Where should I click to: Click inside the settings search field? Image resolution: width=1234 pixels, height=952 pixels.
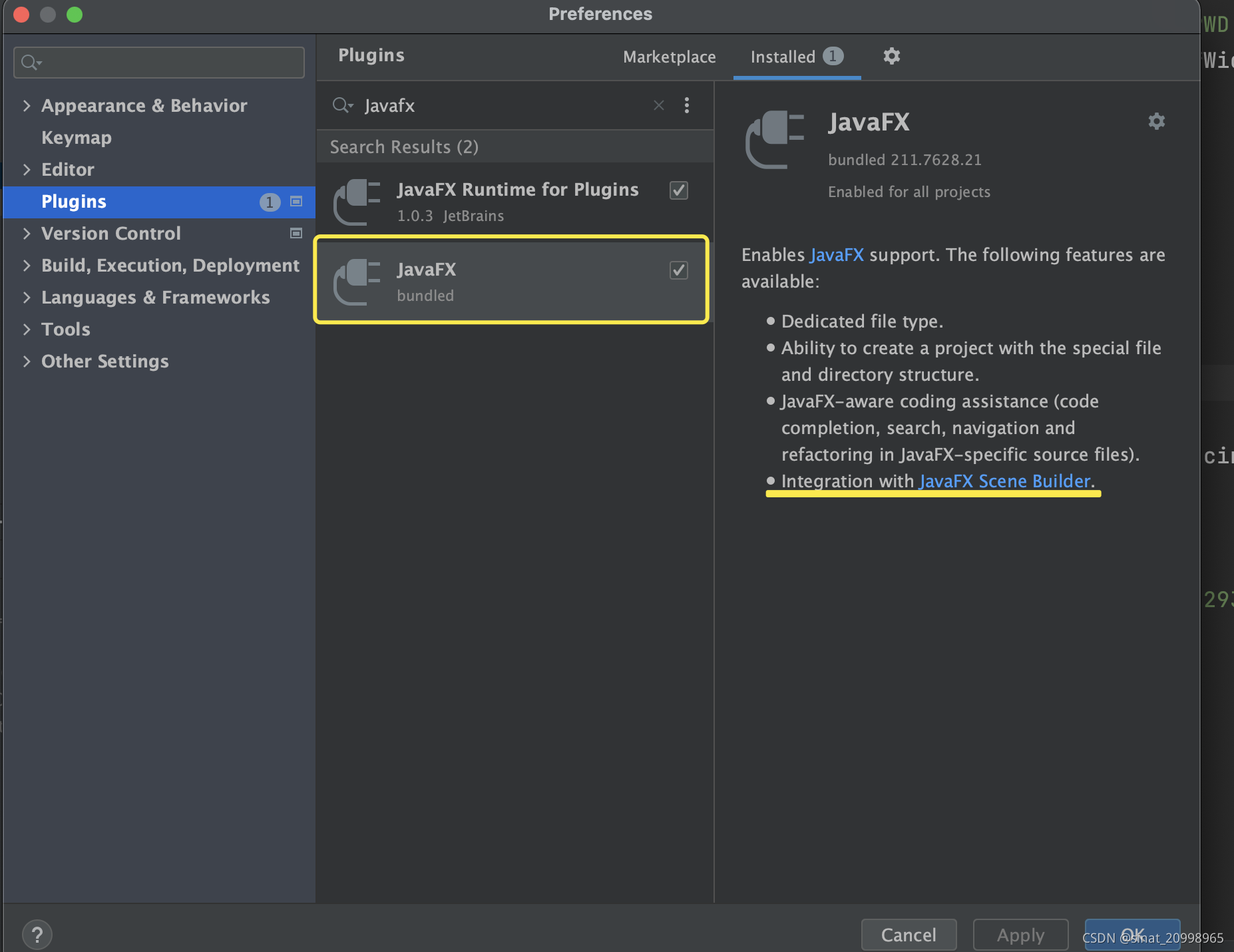tap(159, 63)
